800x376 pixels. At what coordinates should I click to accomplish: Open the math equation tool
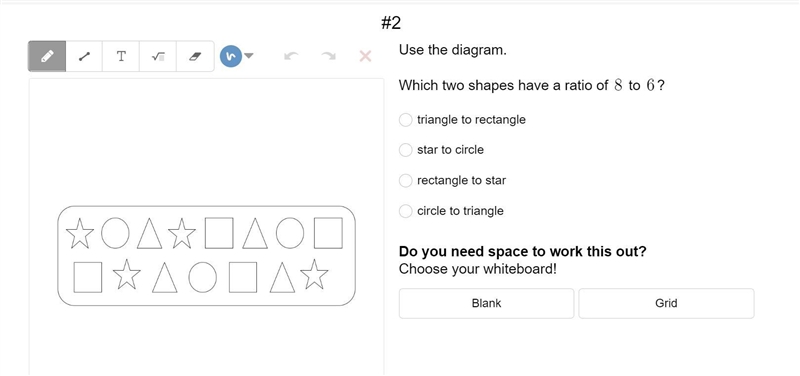158,56
